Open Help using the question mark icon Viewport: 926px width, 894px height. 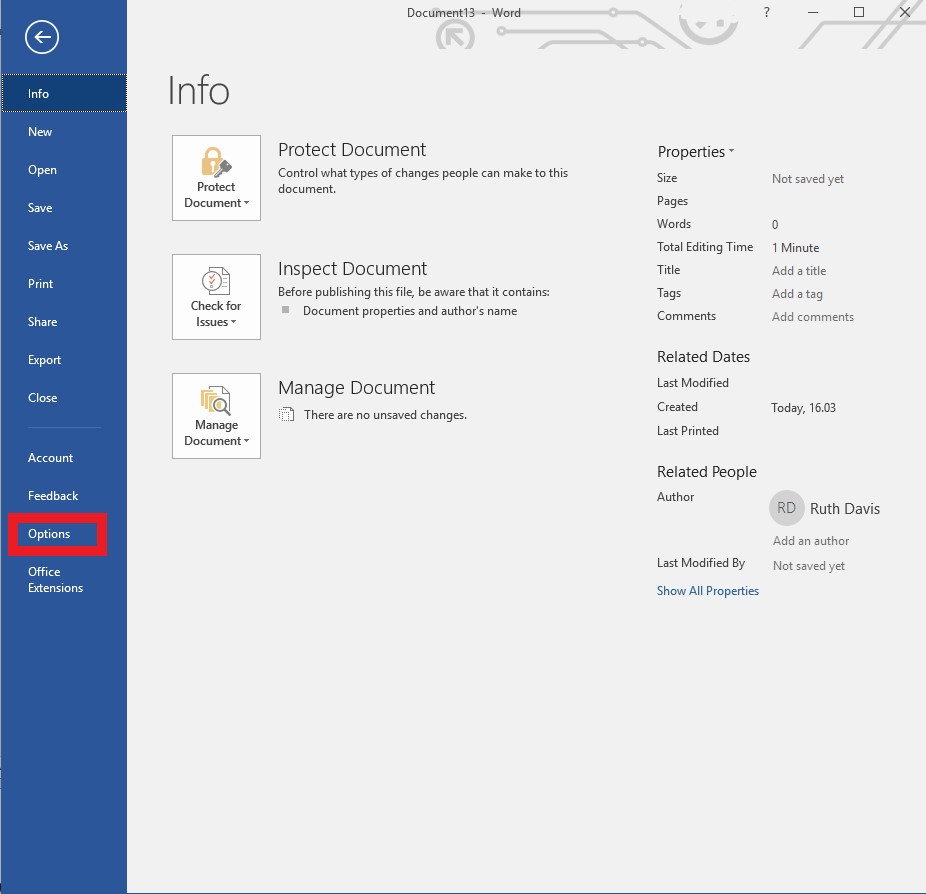tap(766, 12)
